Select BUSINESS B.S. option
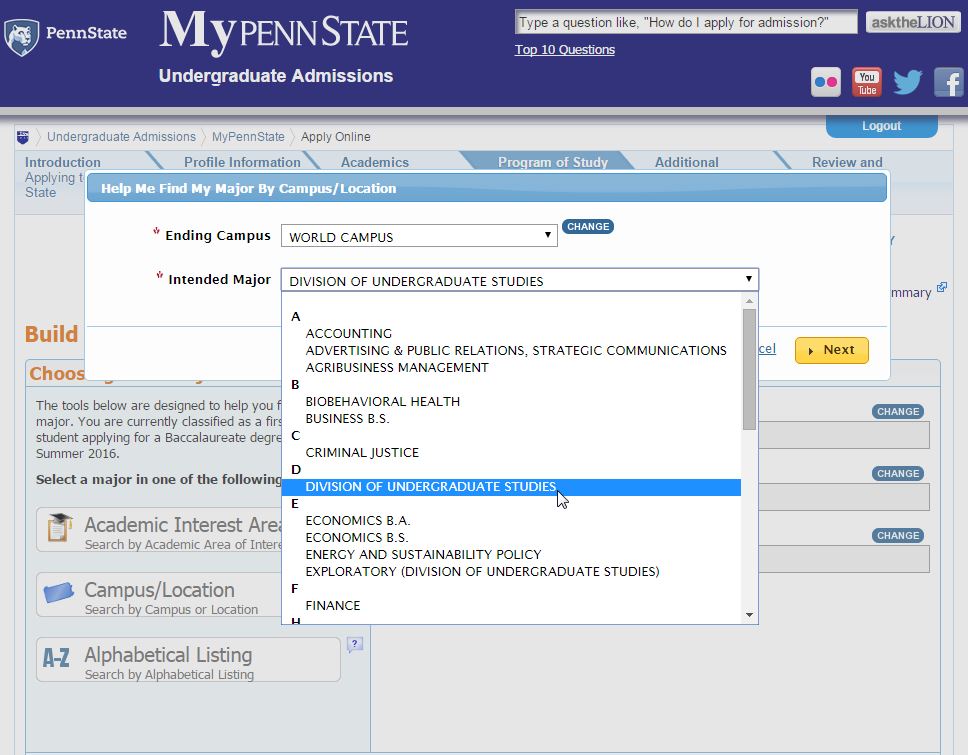This screenshot has width=968, height=755. (348, 419)
